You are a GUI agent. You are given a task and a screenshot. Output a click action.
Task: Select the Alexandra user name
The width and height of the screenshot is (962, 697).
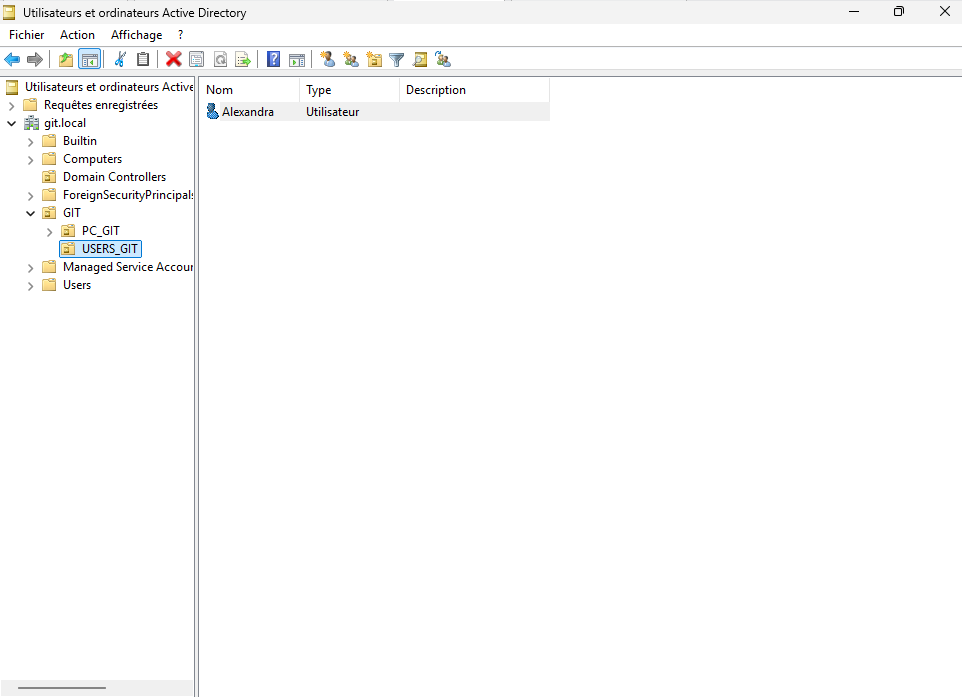coord(248,112)
